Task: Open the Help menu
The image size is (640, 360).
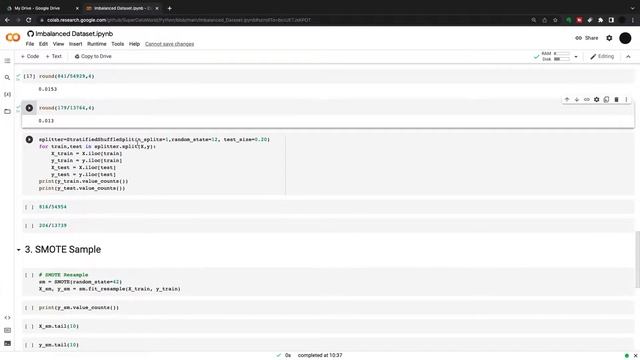Action: (x=134, y=44)
